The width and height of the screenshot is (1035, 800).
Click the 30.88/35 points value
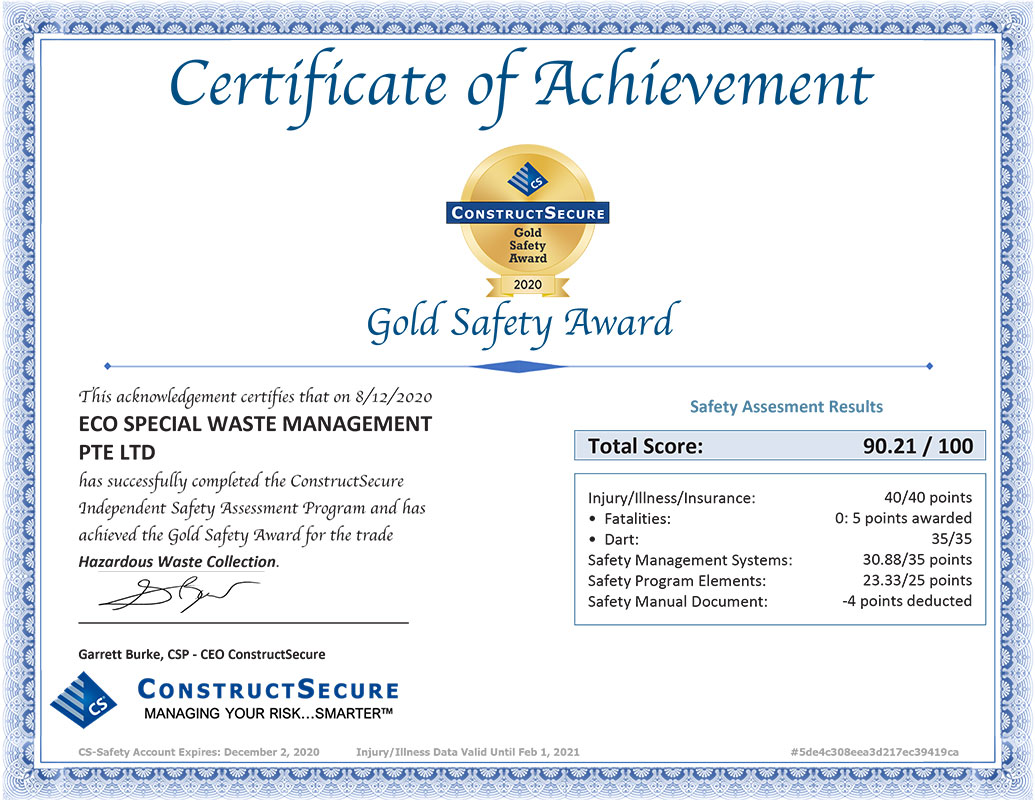pos(917,560)
